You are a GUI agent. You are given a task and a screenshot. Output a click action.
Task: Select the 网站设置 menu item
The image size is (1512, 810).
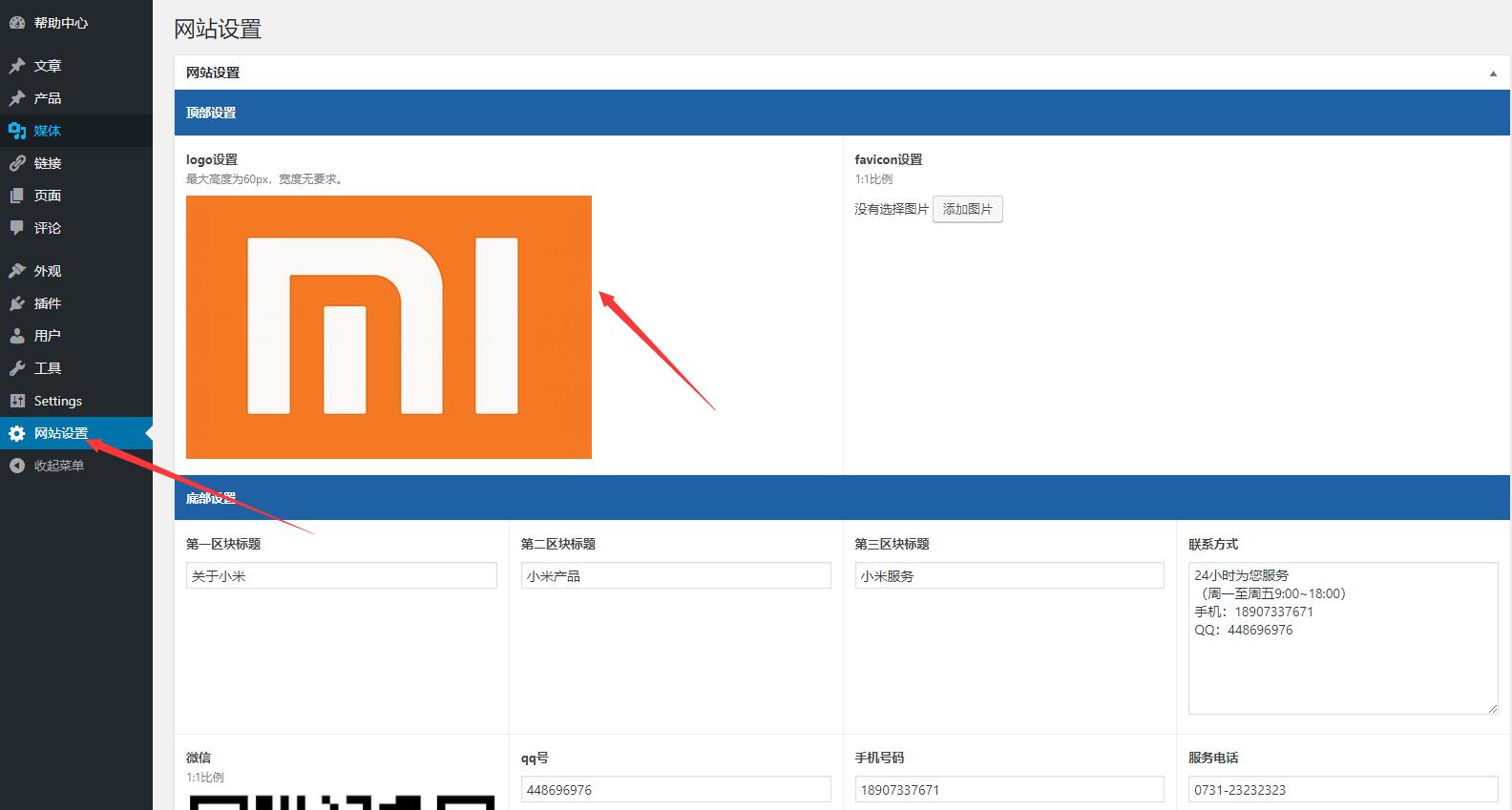click(76, 434)
